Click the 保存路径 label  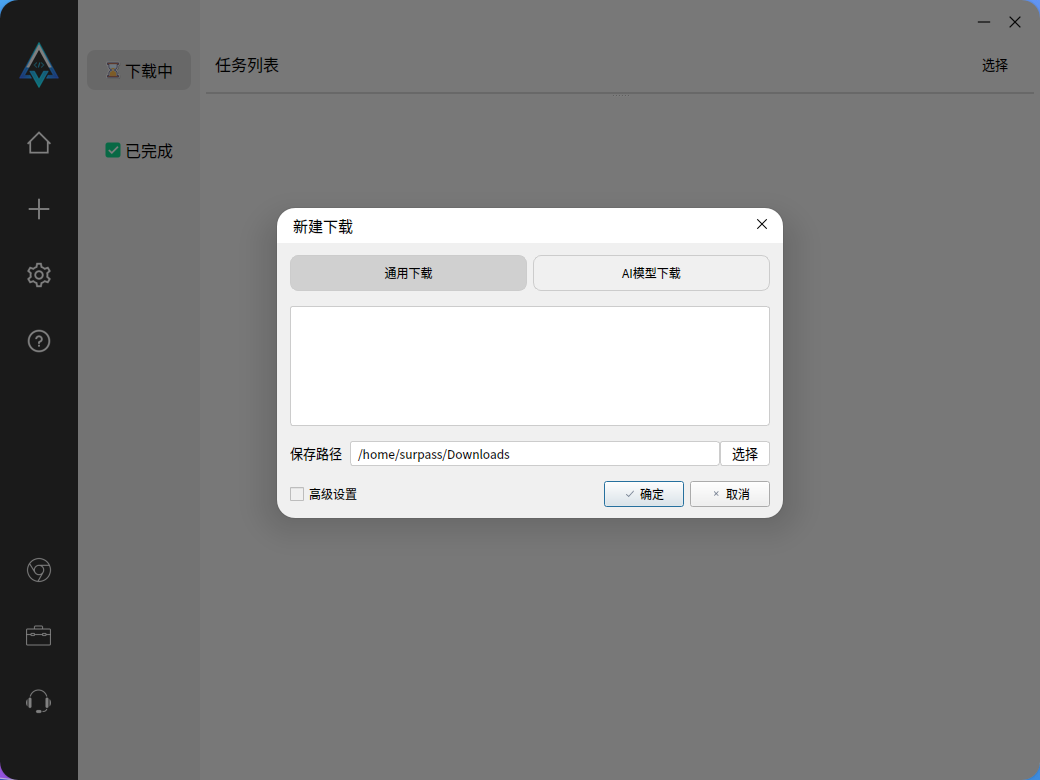tap(316, 454)
